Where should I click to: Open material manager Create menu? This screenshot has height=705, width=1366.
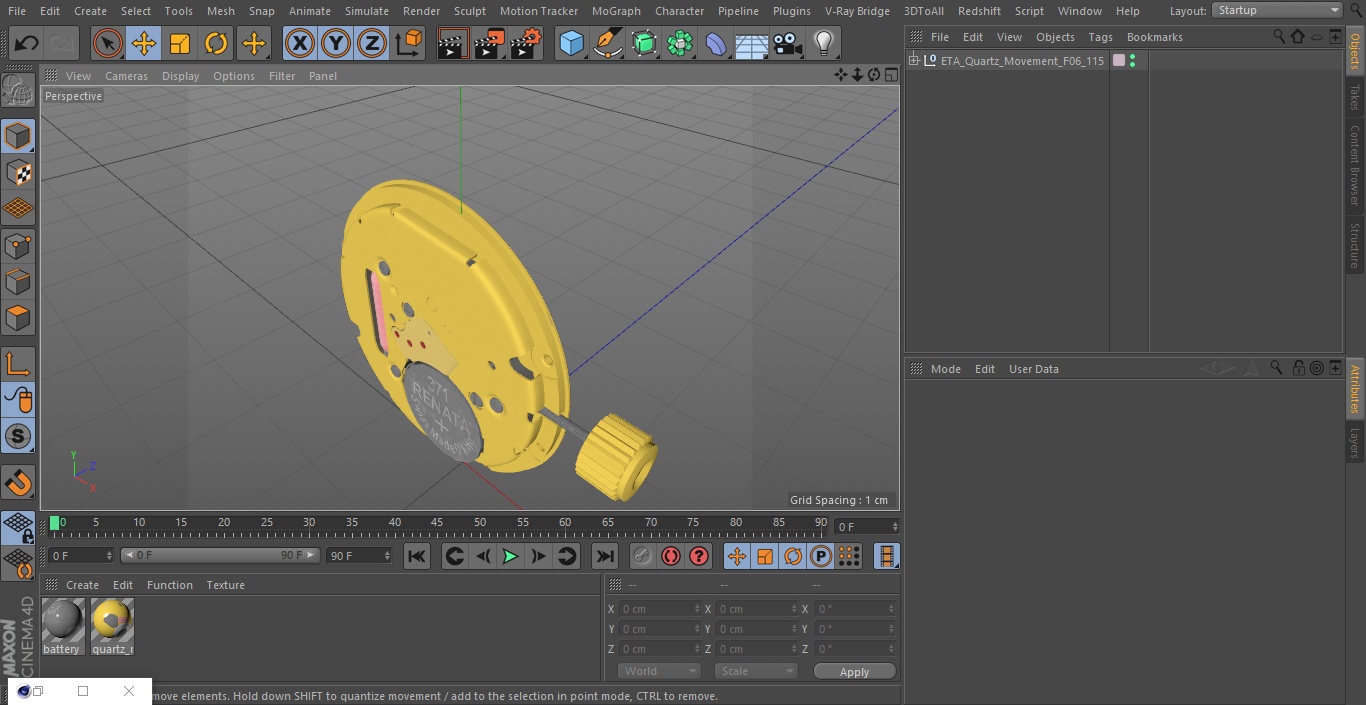[82, 585]
